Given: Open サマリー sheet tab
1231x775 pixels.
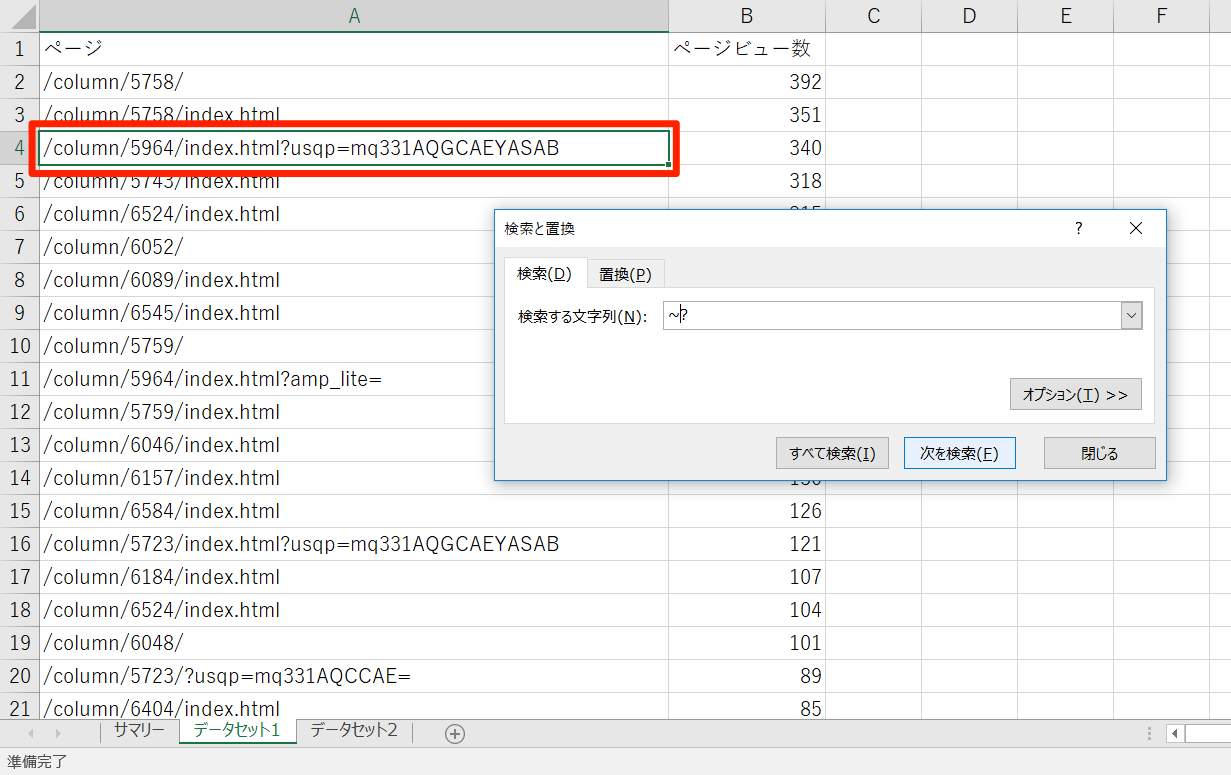Looking at the screenshot, I should coord(139,731).
